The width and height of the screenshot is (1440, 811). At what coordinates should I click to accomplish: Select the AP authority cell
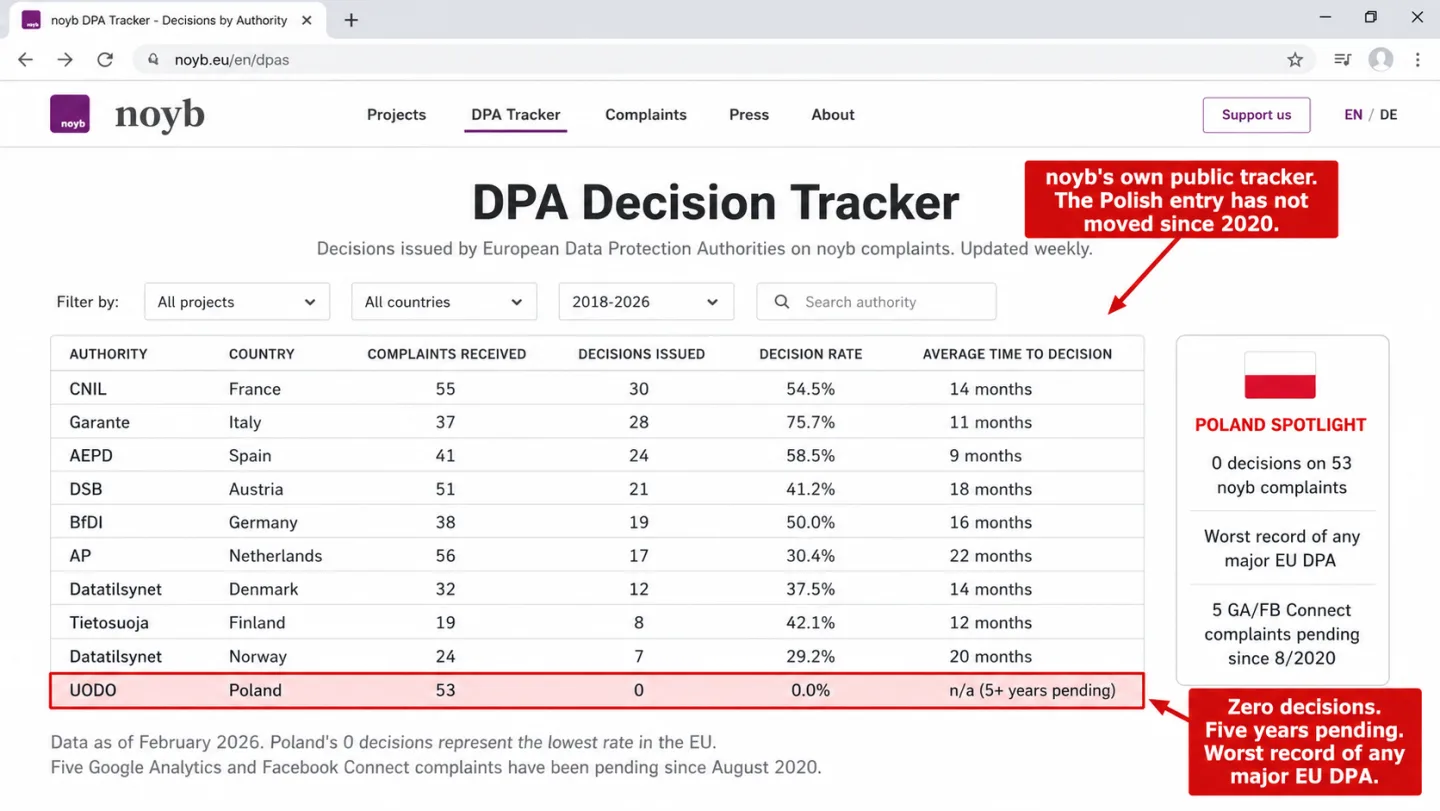80,556
